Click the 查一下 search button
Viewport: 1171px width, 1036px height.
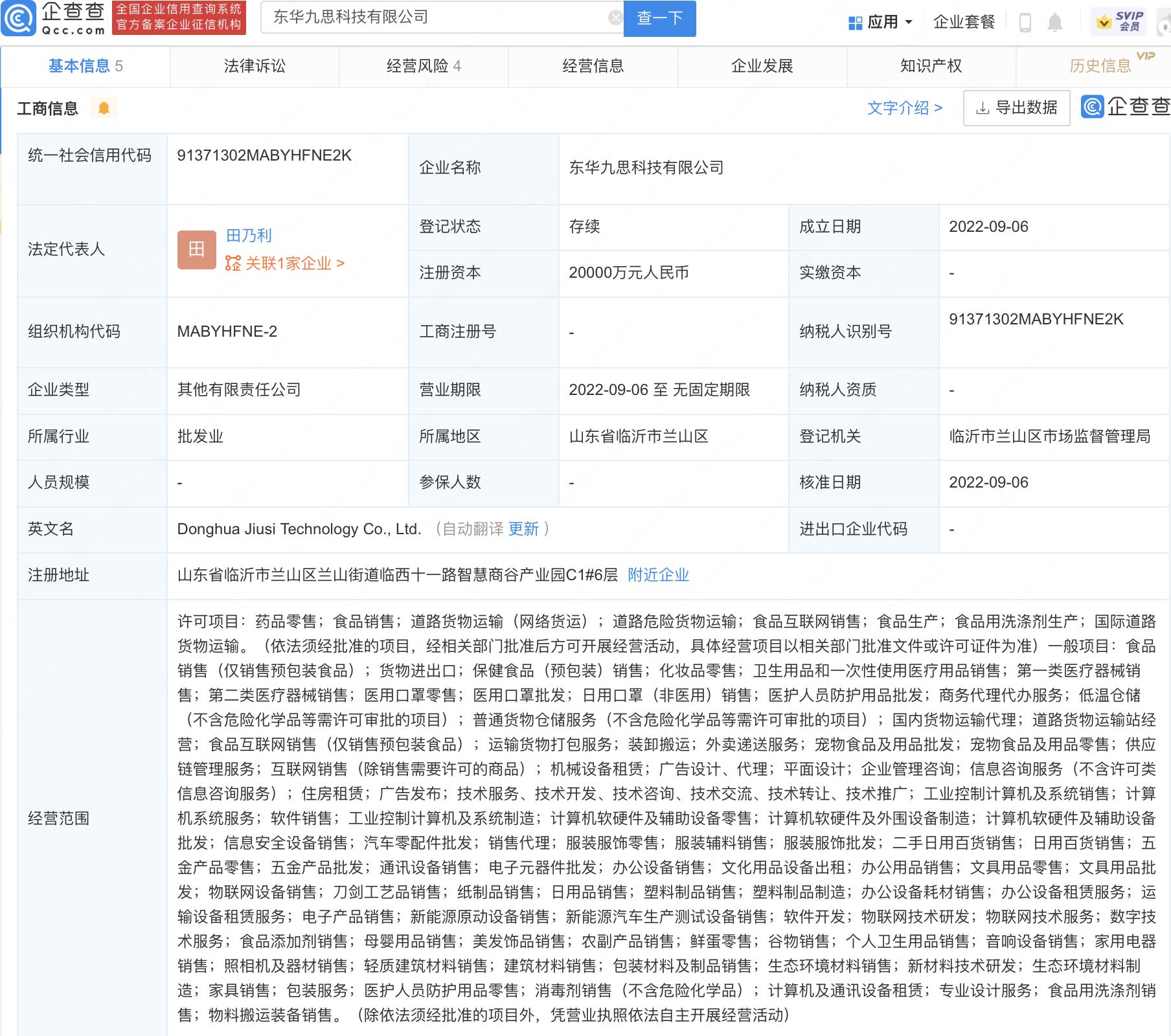click(660, 18)
